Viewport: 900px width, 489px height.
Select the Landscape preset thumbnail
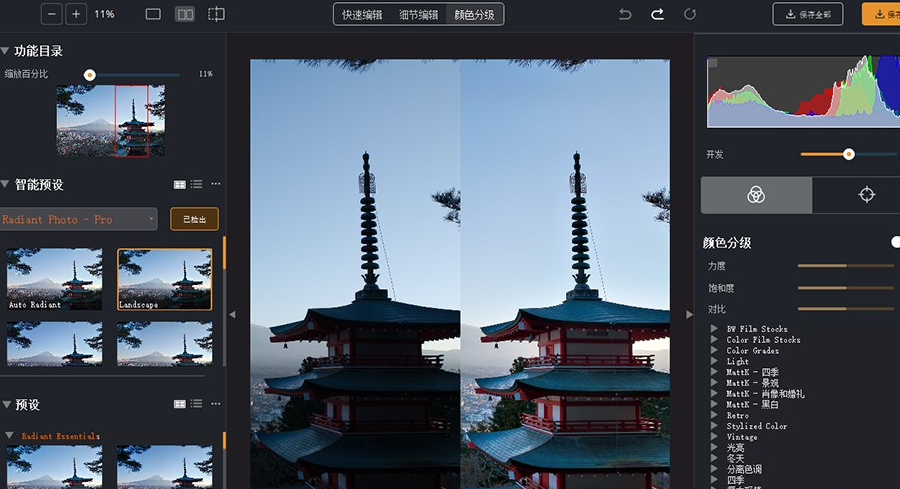[165, 280]
